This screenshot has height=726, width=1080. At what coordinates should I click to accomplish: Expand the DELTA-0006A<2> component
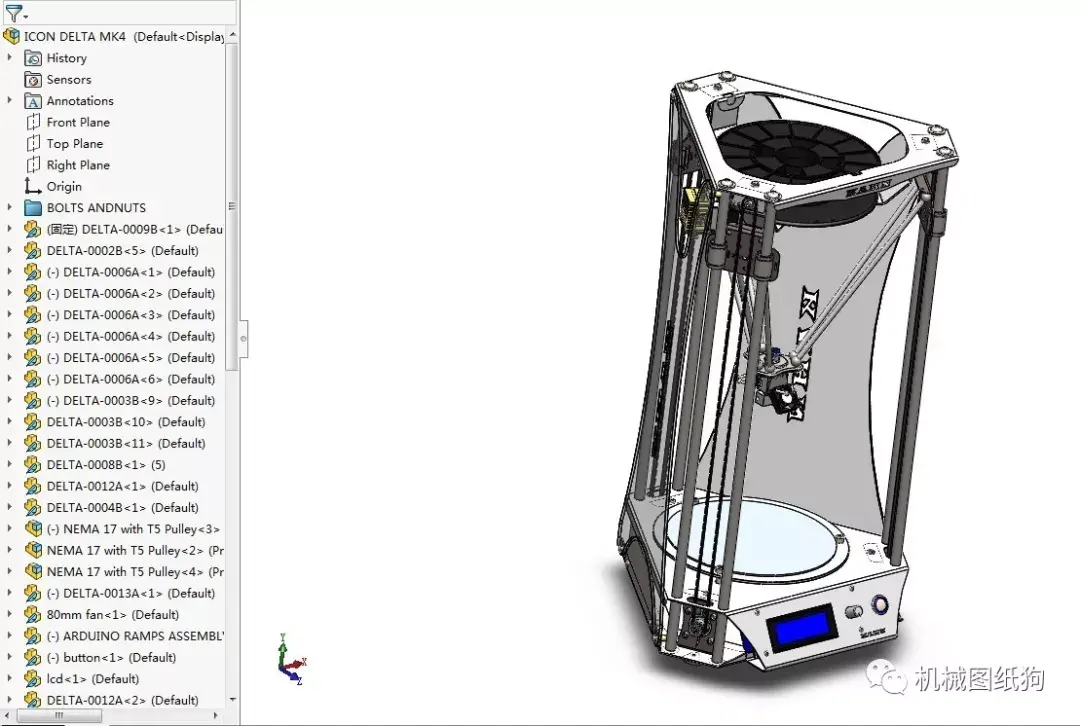pyautogui.click(x=9, y=293)
